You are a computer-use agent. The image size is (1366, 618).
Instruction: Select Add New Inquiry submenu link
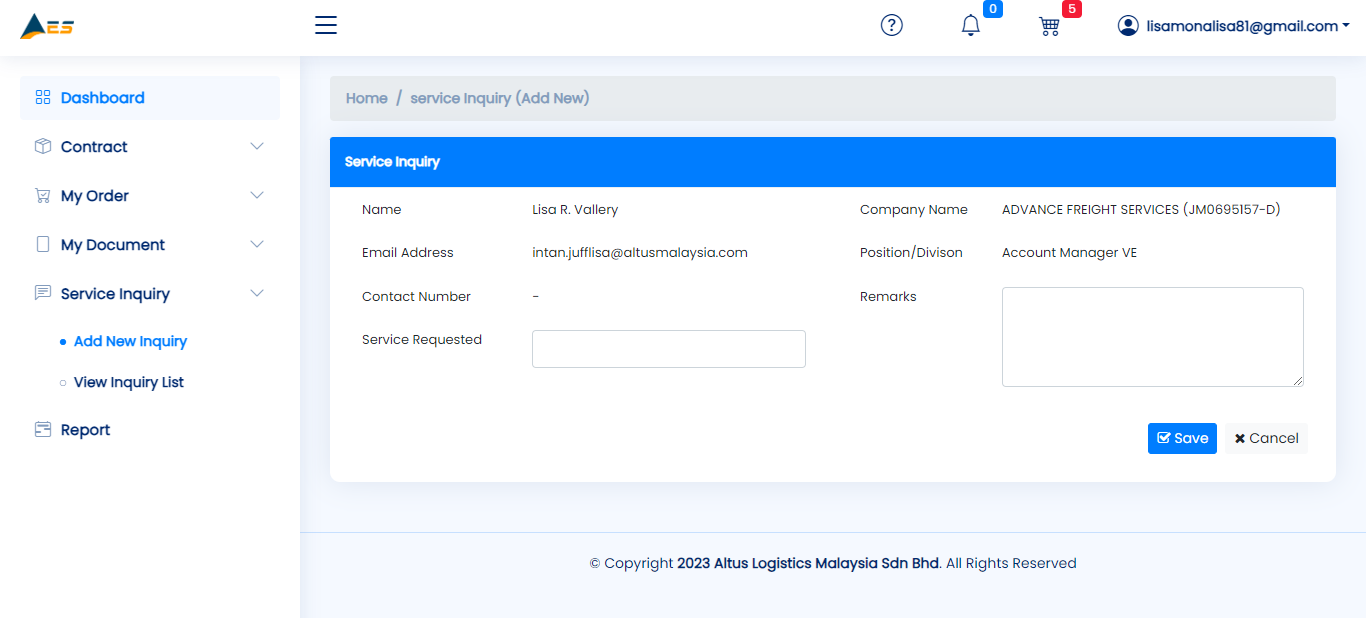click(x=130, y=341)
